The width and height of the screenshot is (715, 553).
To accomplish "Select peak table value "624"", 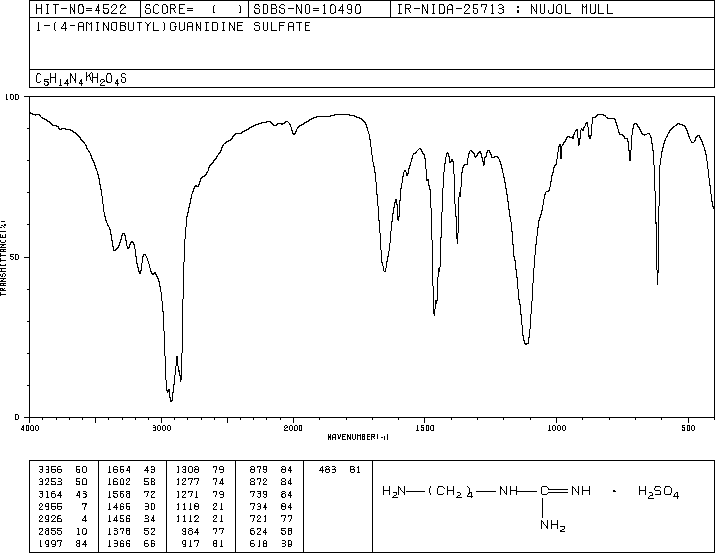I will point(259,531).
